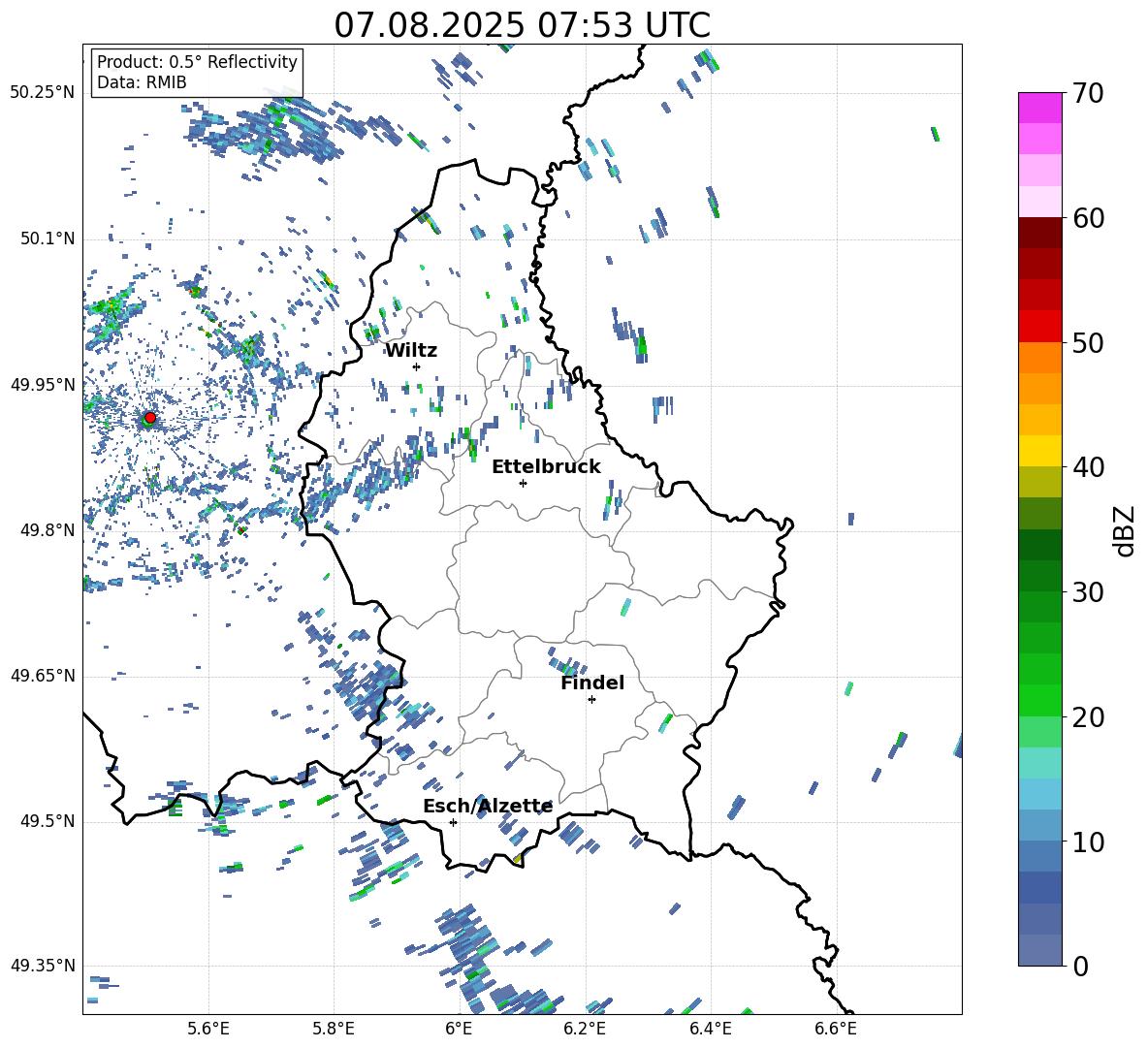Click the 5.6°E longitude label
1148x1048 pixels.
(x=208, y=1029)
